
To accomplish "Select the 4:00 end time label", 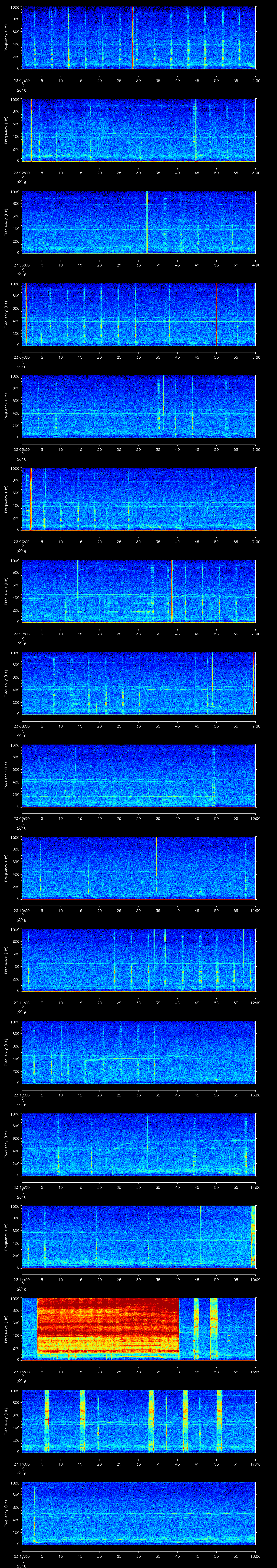I will pyautogui.click(x=256, y=265).
